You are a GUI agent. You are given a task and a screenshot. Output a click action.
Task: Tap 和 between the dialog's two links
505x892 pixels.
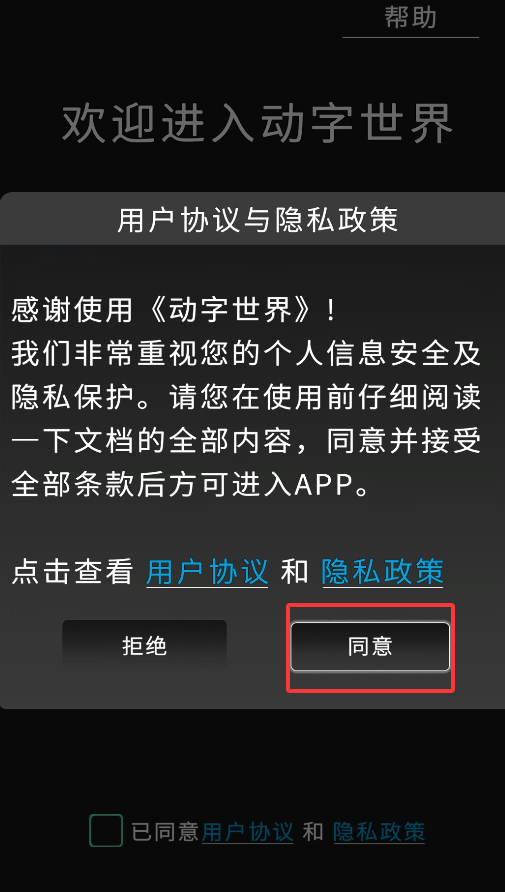point(295,572)
